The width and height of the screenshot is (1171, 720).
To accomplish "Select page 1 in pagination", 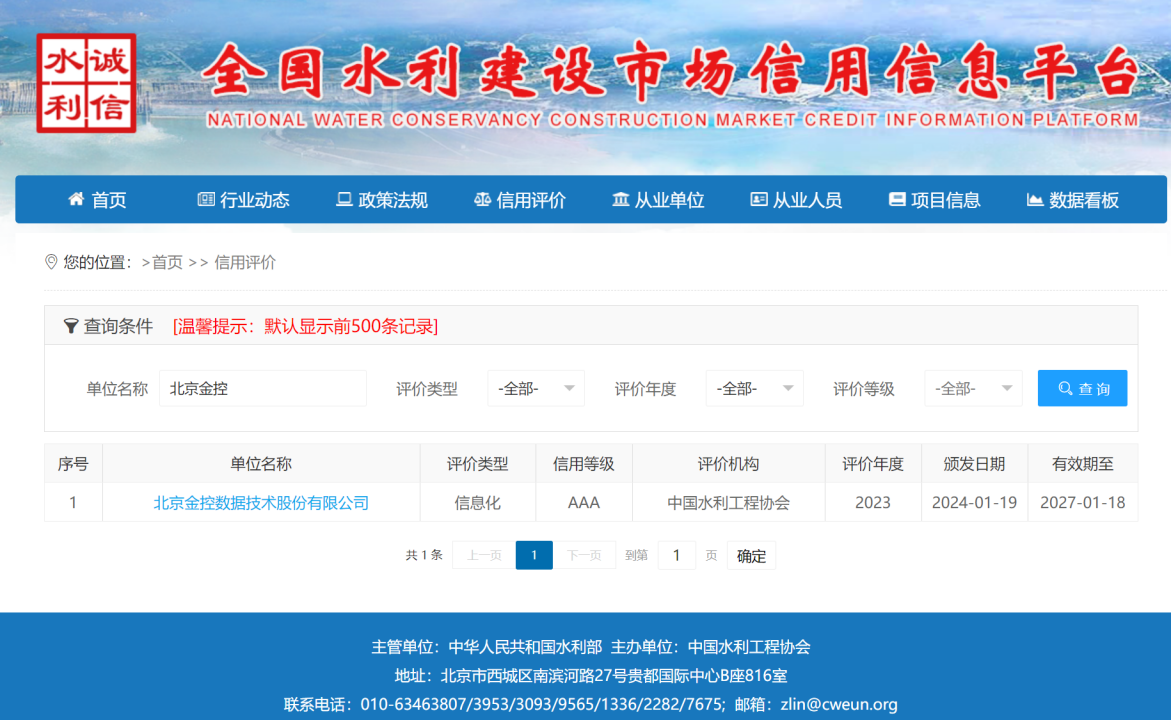I will point(534,555).
